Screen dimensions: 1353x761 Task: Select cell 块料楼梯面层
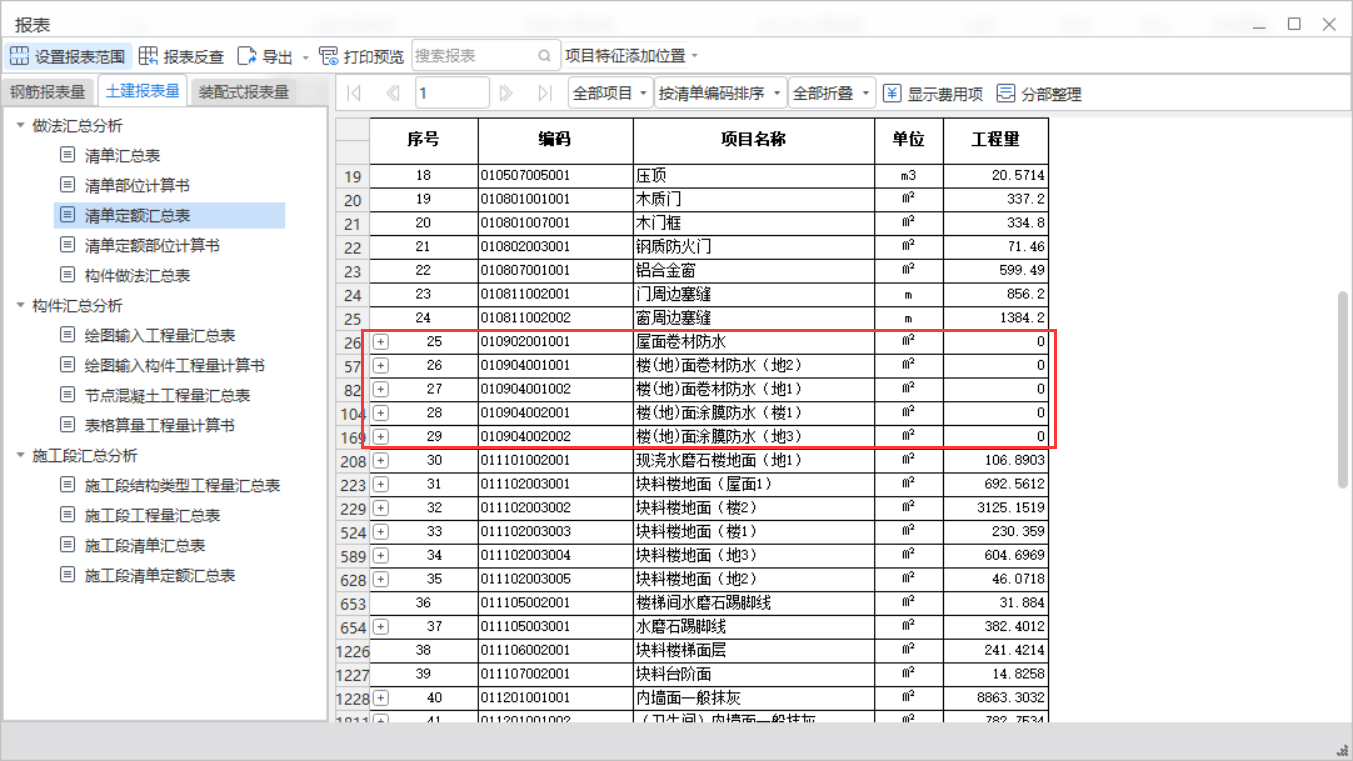click(753, 650)
